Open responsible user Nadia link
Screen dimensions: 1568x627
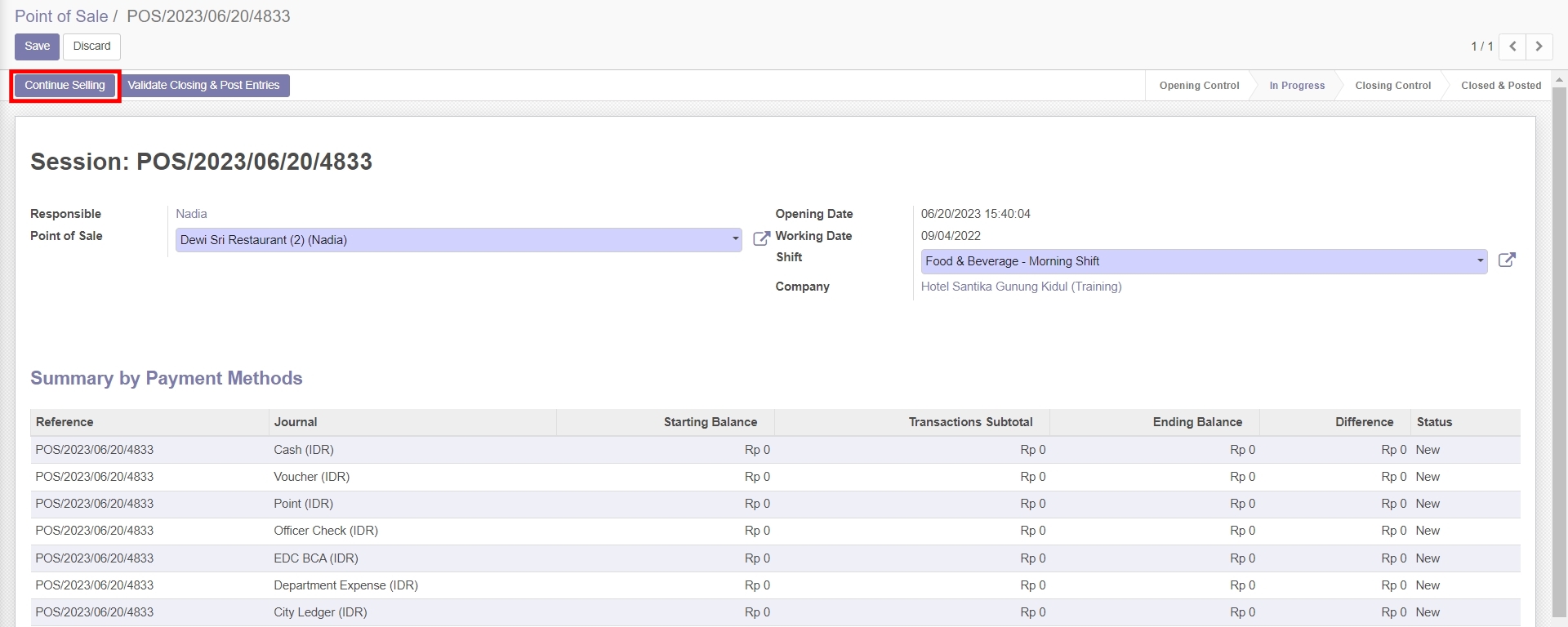tap(191, 214)
